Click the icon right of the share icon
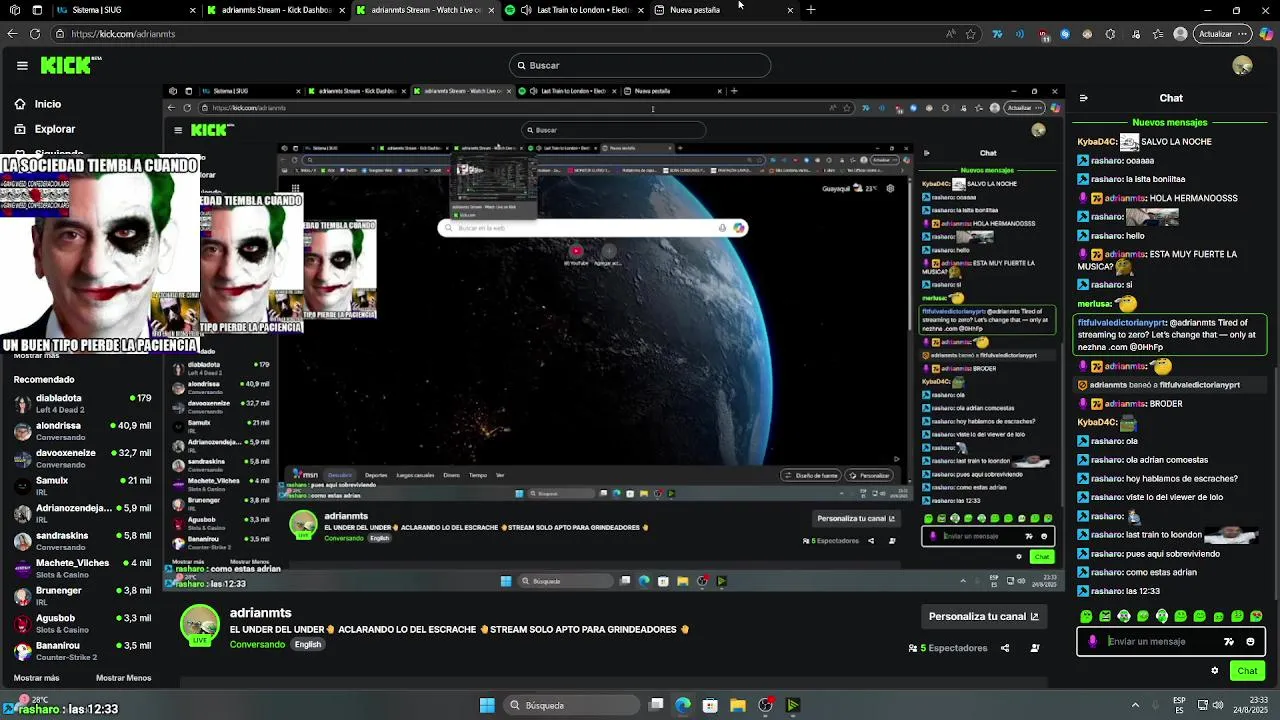This screenshot has height=720, width=1280. (x=1035, y=648)
